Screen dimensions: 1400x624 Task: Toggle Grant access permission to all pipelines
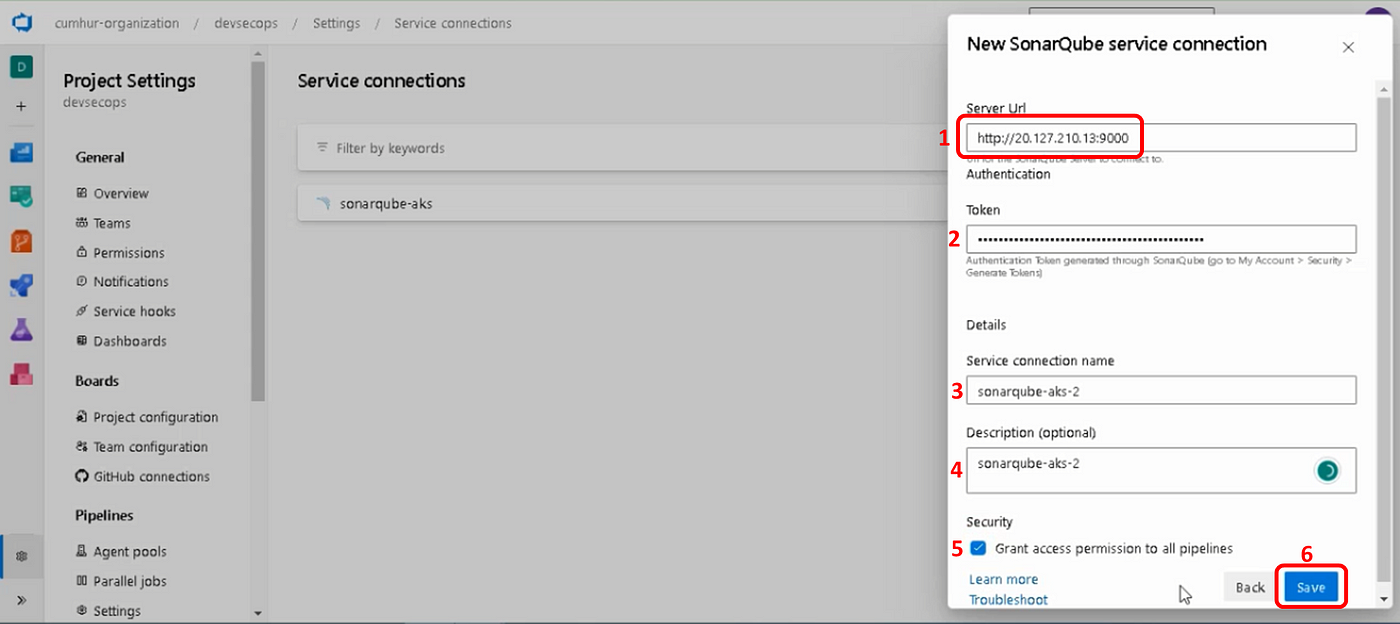pos(978,548)
